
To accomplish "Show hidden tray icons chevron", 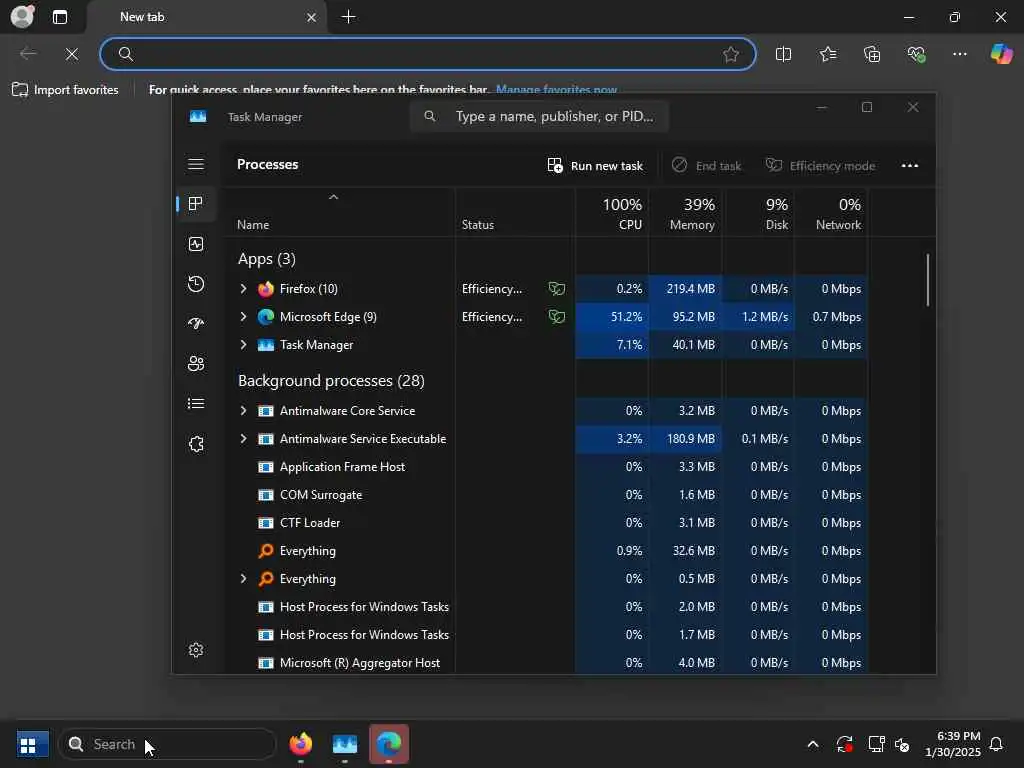I will click(813, 744).
